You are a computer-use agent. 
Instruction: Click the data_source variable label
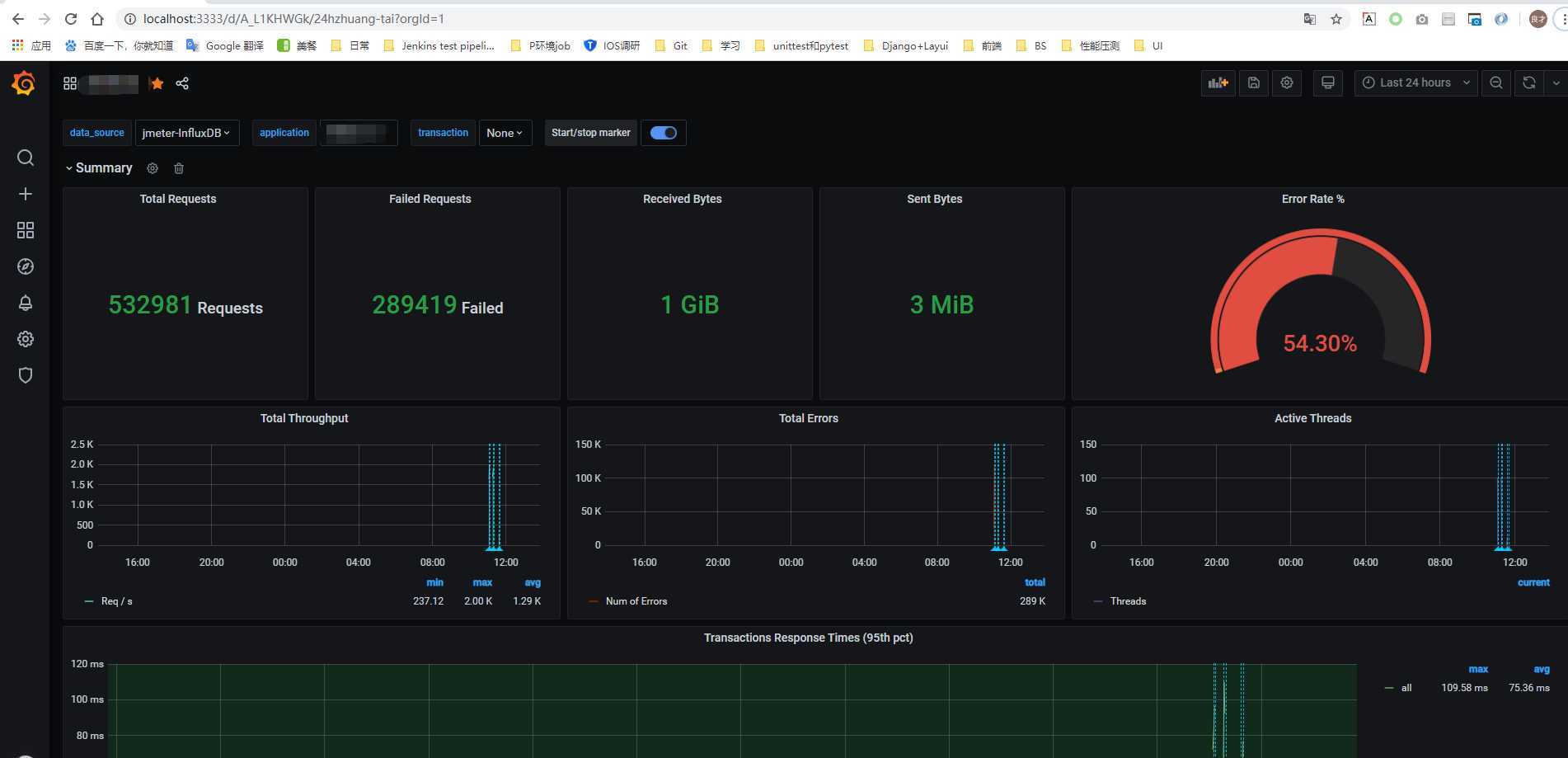[97, 133]
